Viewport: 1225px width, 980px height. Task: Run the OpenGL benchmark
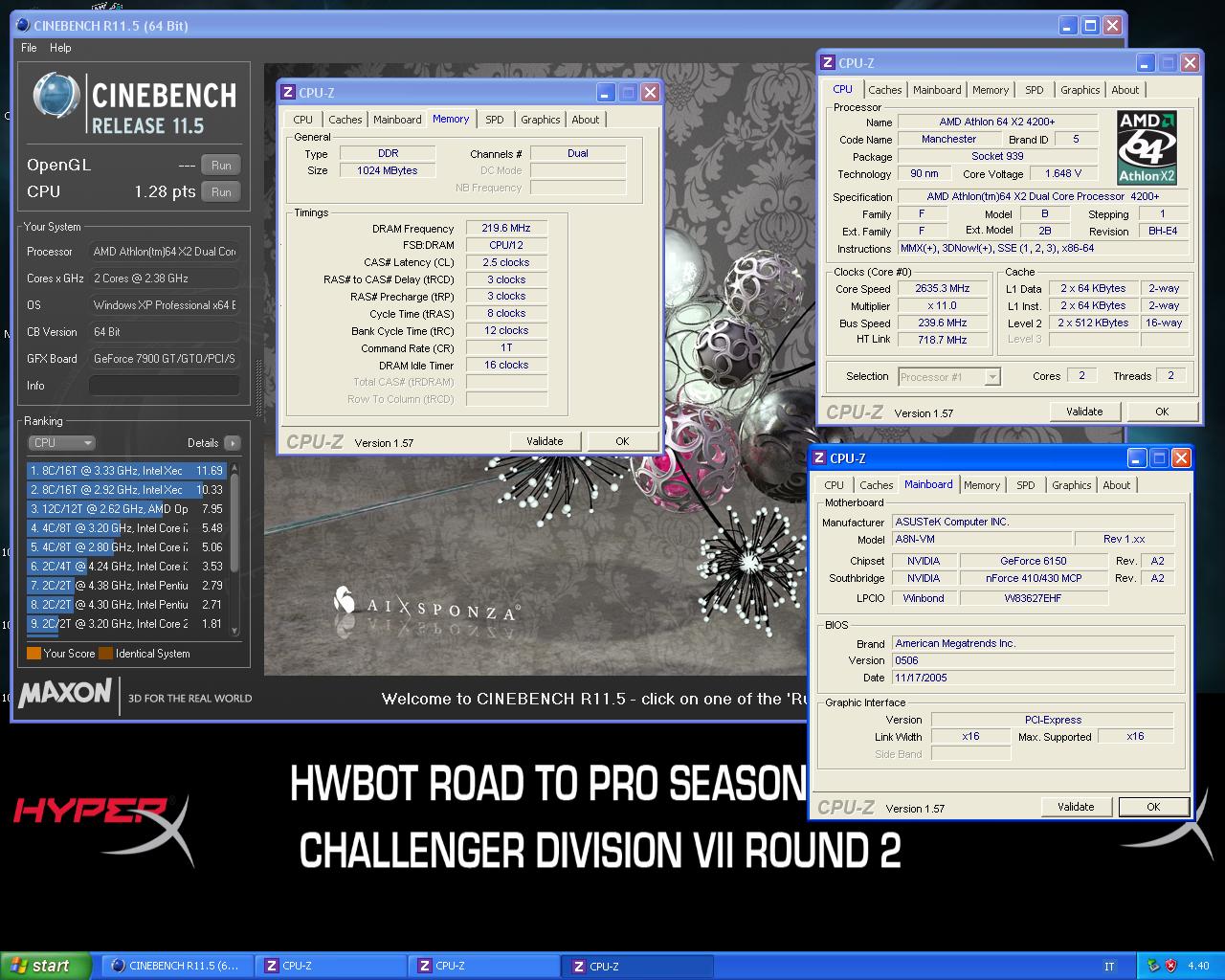(221, 165)
